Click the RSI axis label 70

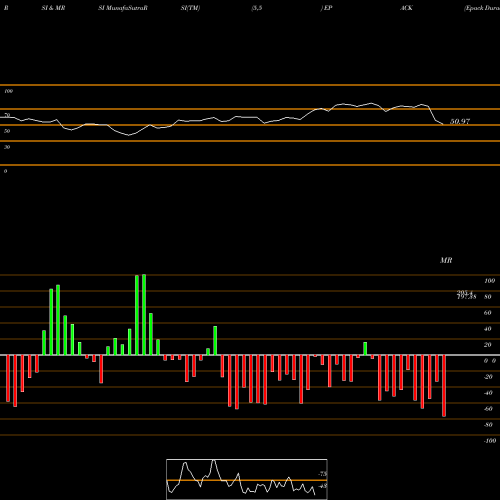7,115
